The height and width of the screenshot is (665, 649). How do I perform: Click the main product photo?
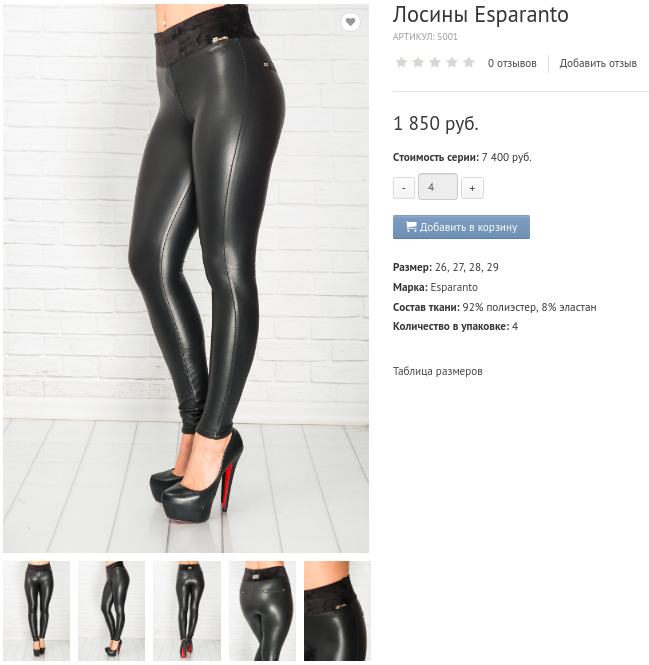tap(186, 278)
